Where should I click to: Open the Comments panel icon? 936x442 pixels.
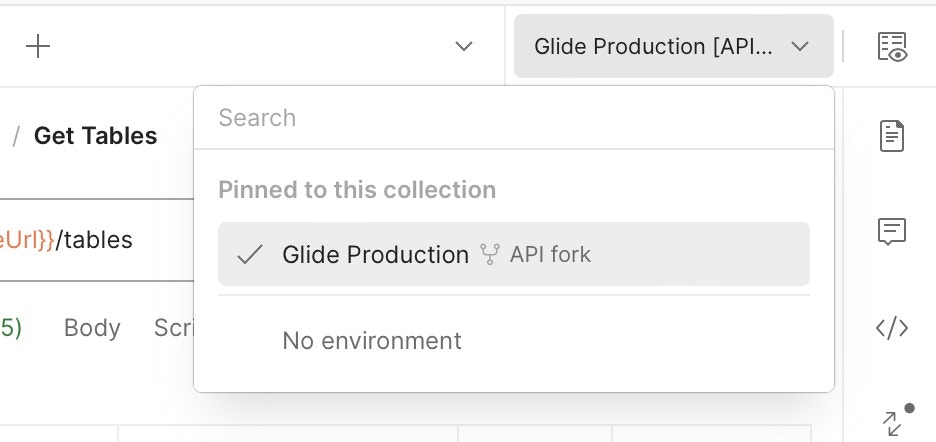point(892,232)
